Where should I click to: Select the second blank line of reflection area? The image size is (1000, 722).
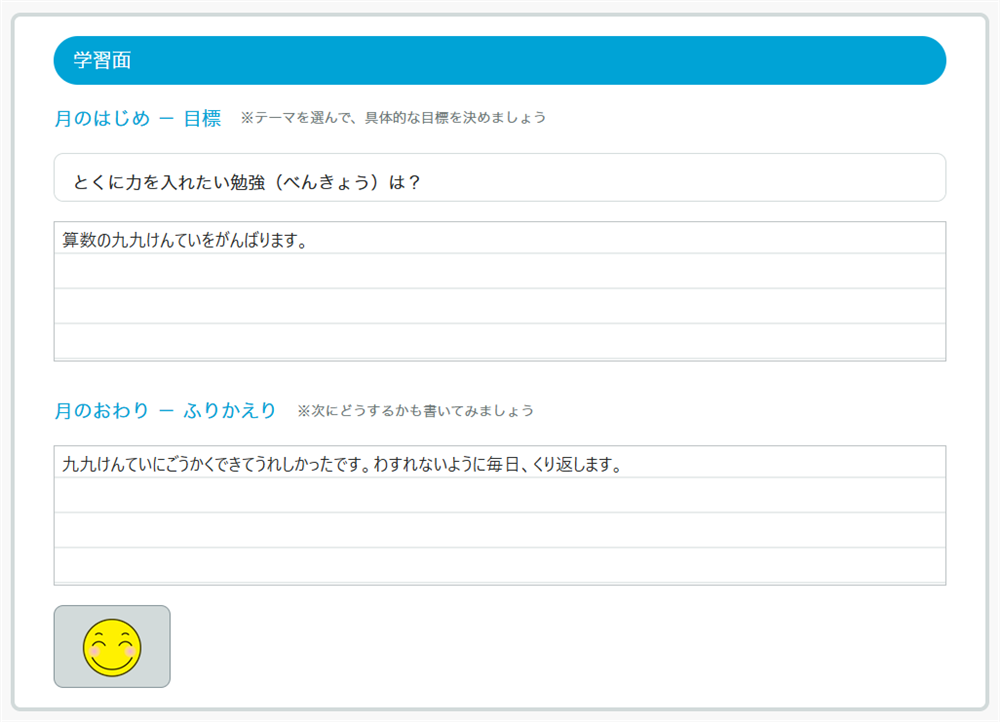click(499, 495)
